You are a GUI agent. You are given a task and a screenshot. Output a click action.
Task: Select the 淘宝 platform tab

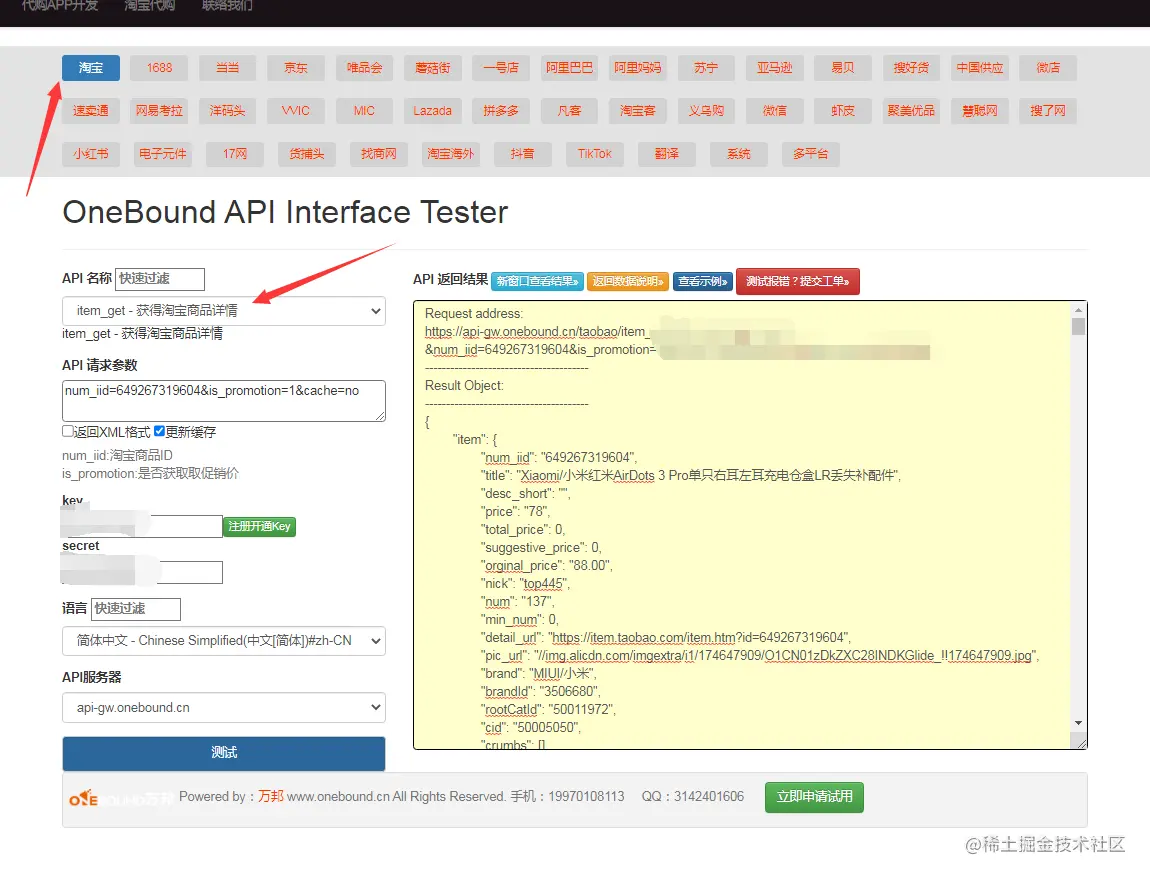[91, 68]
